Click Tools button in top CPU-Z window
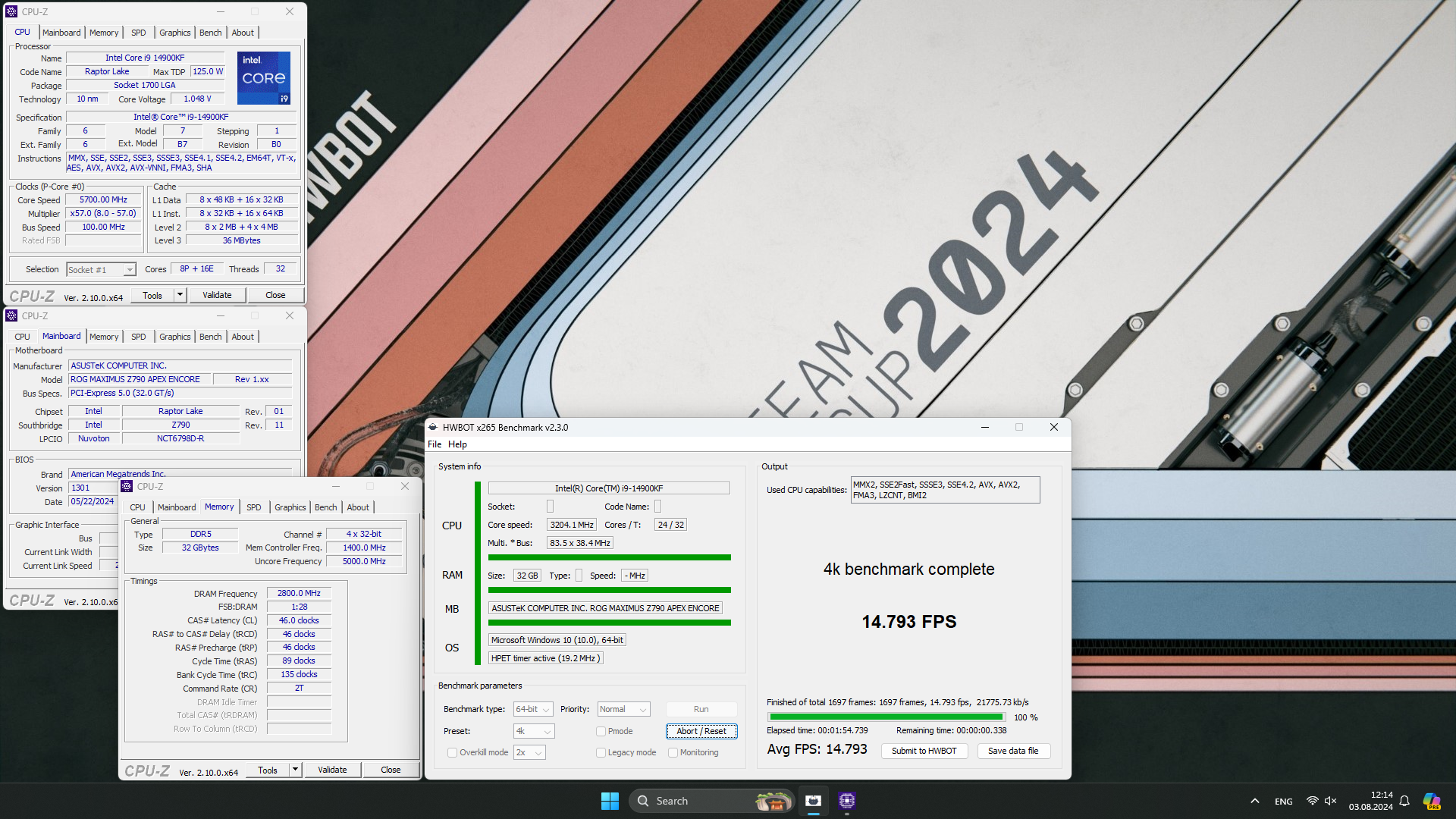The image size is (1456, 819). (152, 295)
